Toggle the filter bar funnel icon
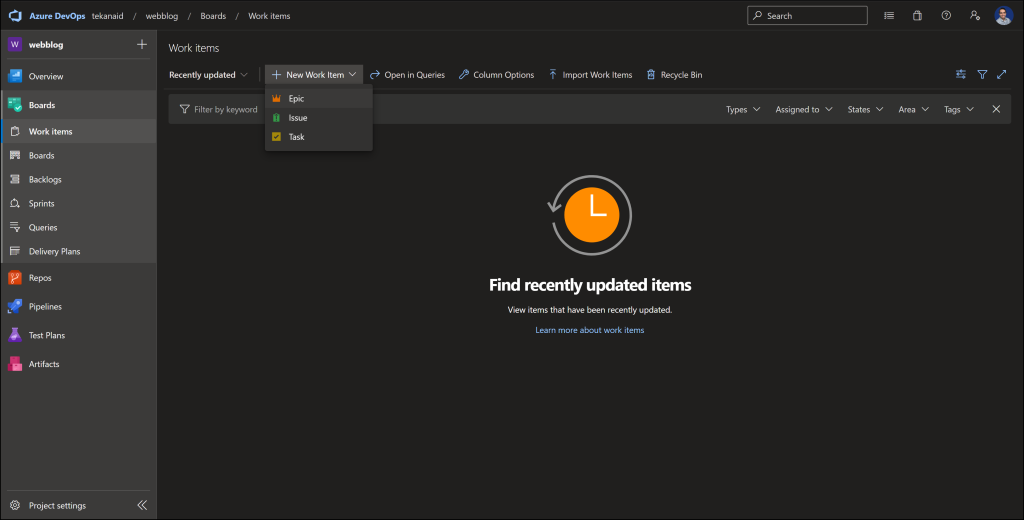Screen dimensions: 1024x520 [982, 75]
